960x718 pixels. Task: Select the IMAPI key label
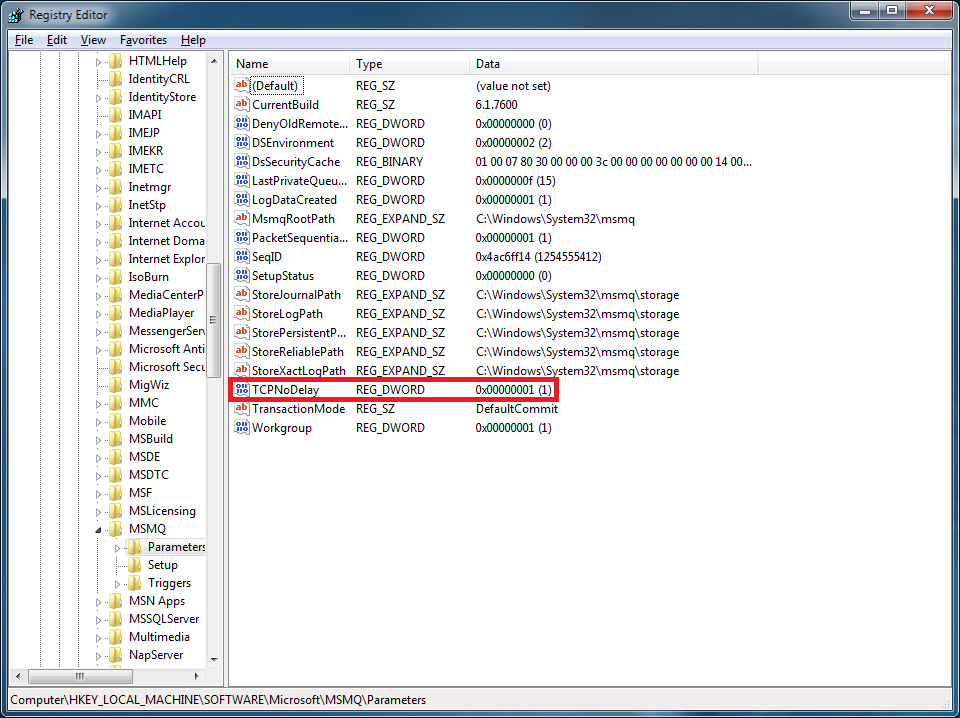click(145, 114)
